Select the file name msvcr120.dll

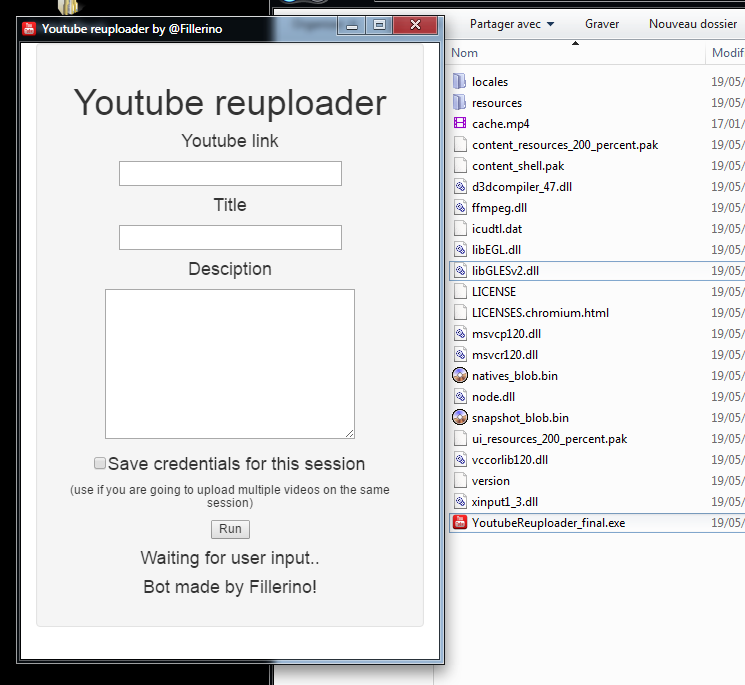coord(505,355)
